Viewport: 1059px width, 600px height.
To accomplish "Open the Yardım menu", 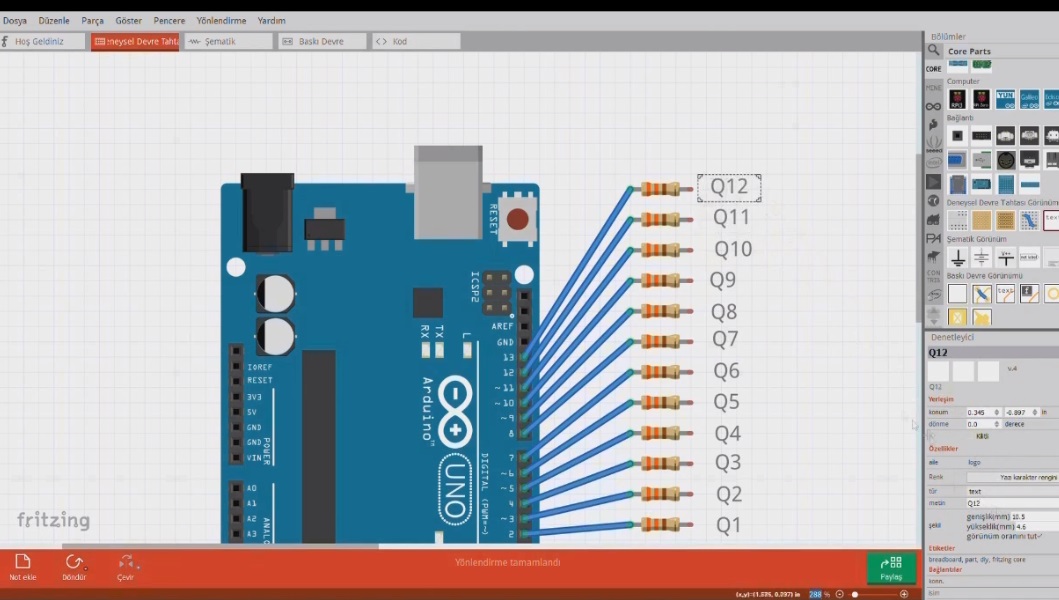I will pyautogui.click(x=272, y=20).
